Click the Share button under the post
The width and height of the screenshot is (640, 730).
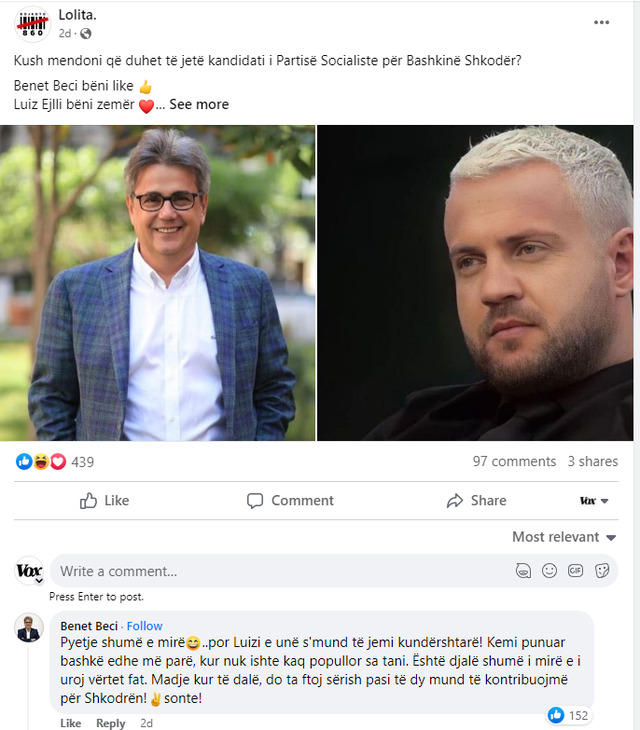click(x=476, y=500)
